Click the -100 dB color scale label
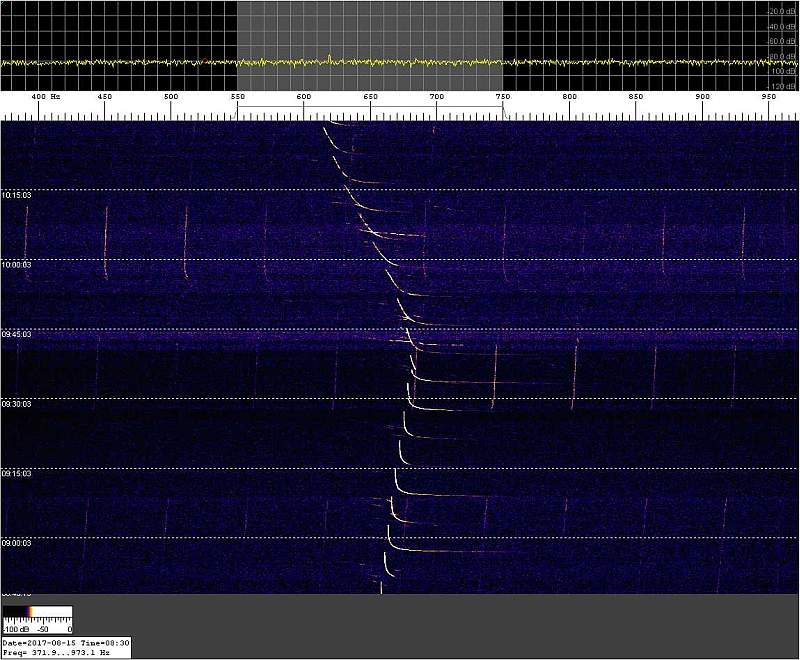Viewport: 800px width, 660px height. (14, 630)
